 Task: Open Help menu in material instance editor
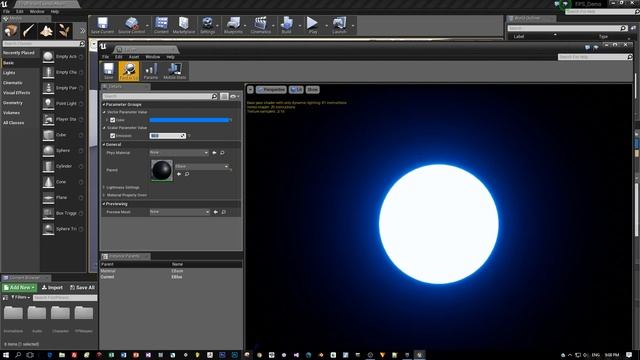click(x=171, y=57)
